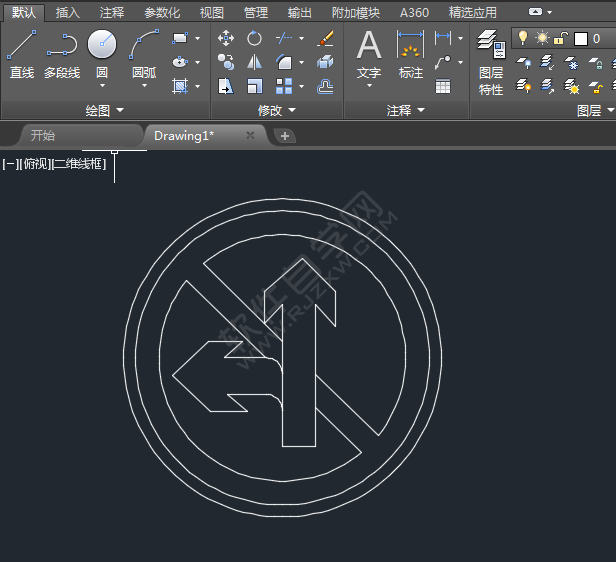The width and height of the screenshot is (616, 562).
Task: Click the Erase tool icon
Action: click(325, 38)
